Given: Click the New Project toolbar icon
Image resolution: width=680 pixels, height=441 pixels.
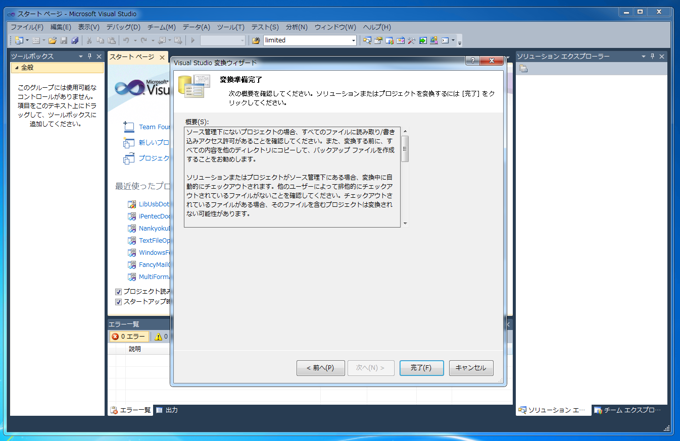Looking at the screenshot, I should click(19, 40).
